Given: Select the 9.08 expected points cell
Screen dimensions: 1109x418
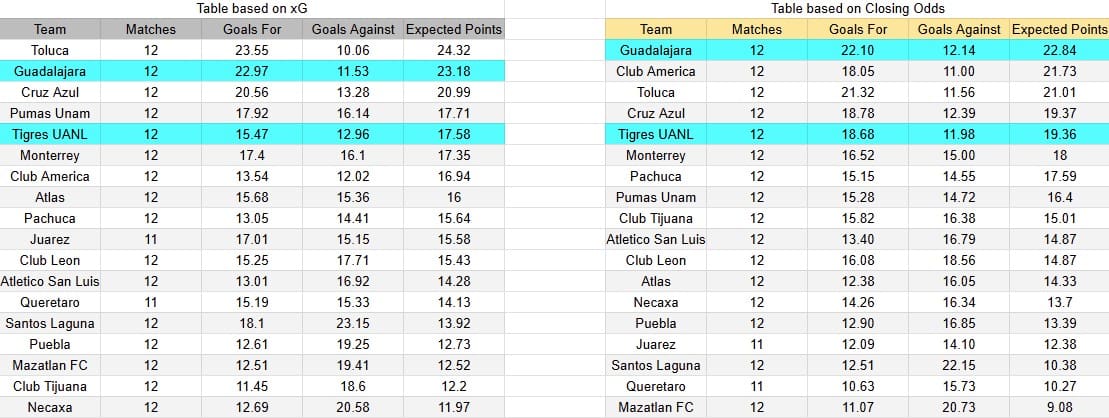Looking at the screenshot, I should pos(1059,407).
